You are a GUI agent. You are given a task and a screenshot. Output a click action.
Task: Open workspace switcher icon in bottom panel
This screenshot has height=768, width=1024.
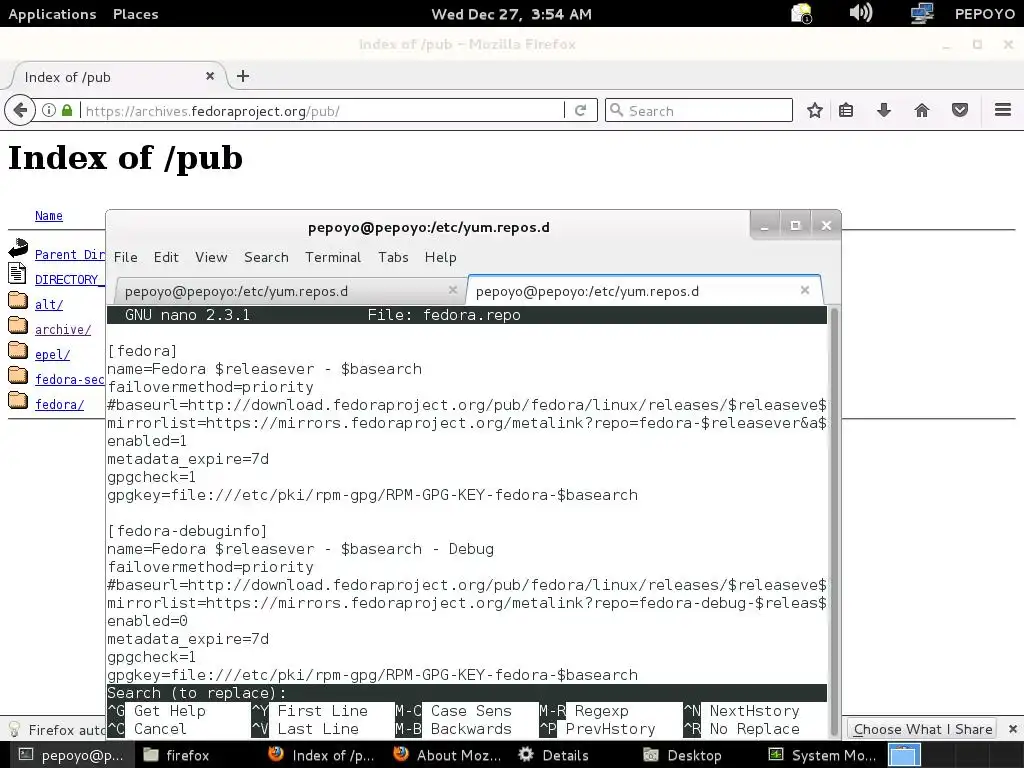pyautogui.click(x=904, y=755)
